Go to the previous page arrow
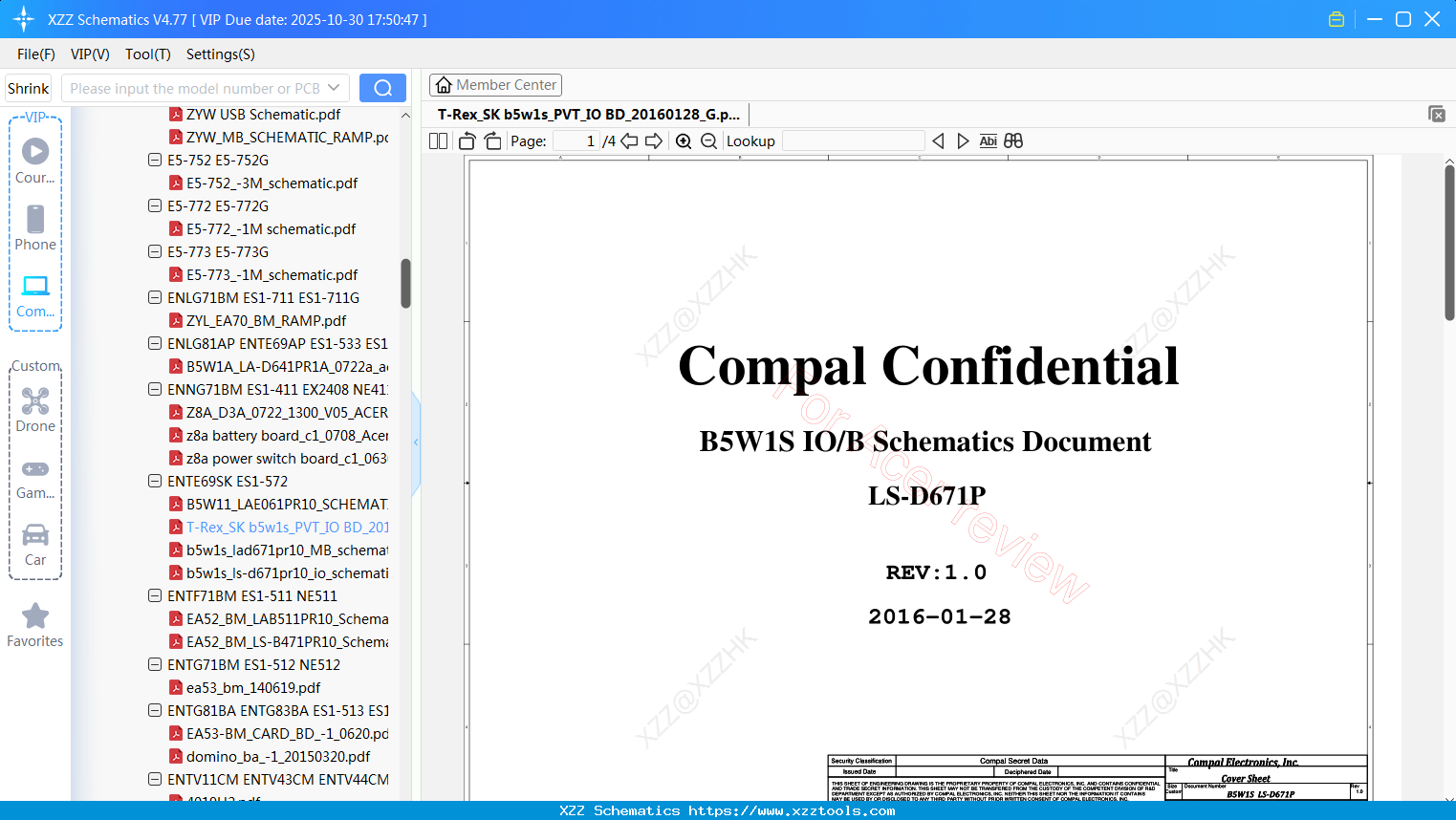Image resolution: width=1456 pixels, height=820 pixels. point(629,140)
